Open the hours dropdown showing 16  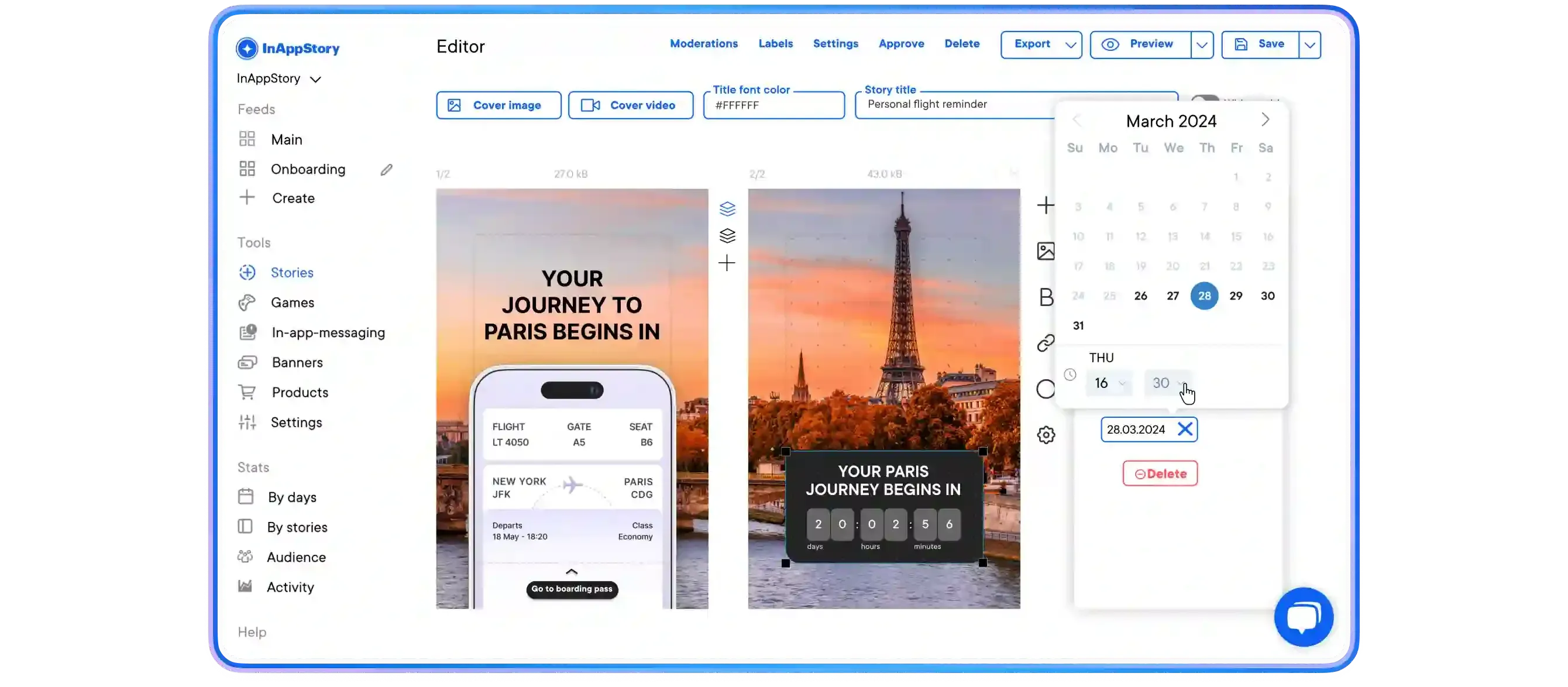coord(1109,383)
